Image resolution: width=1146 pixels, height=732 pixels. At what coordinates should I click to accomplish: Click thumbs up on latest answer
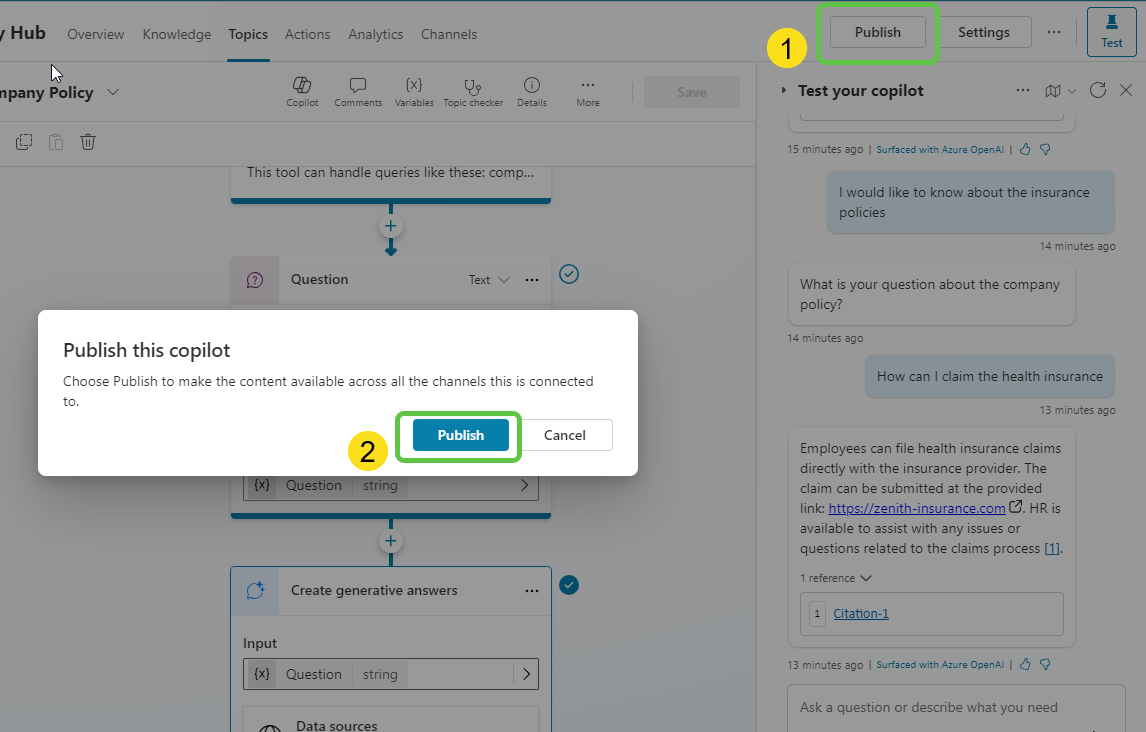pos(1025,664)
